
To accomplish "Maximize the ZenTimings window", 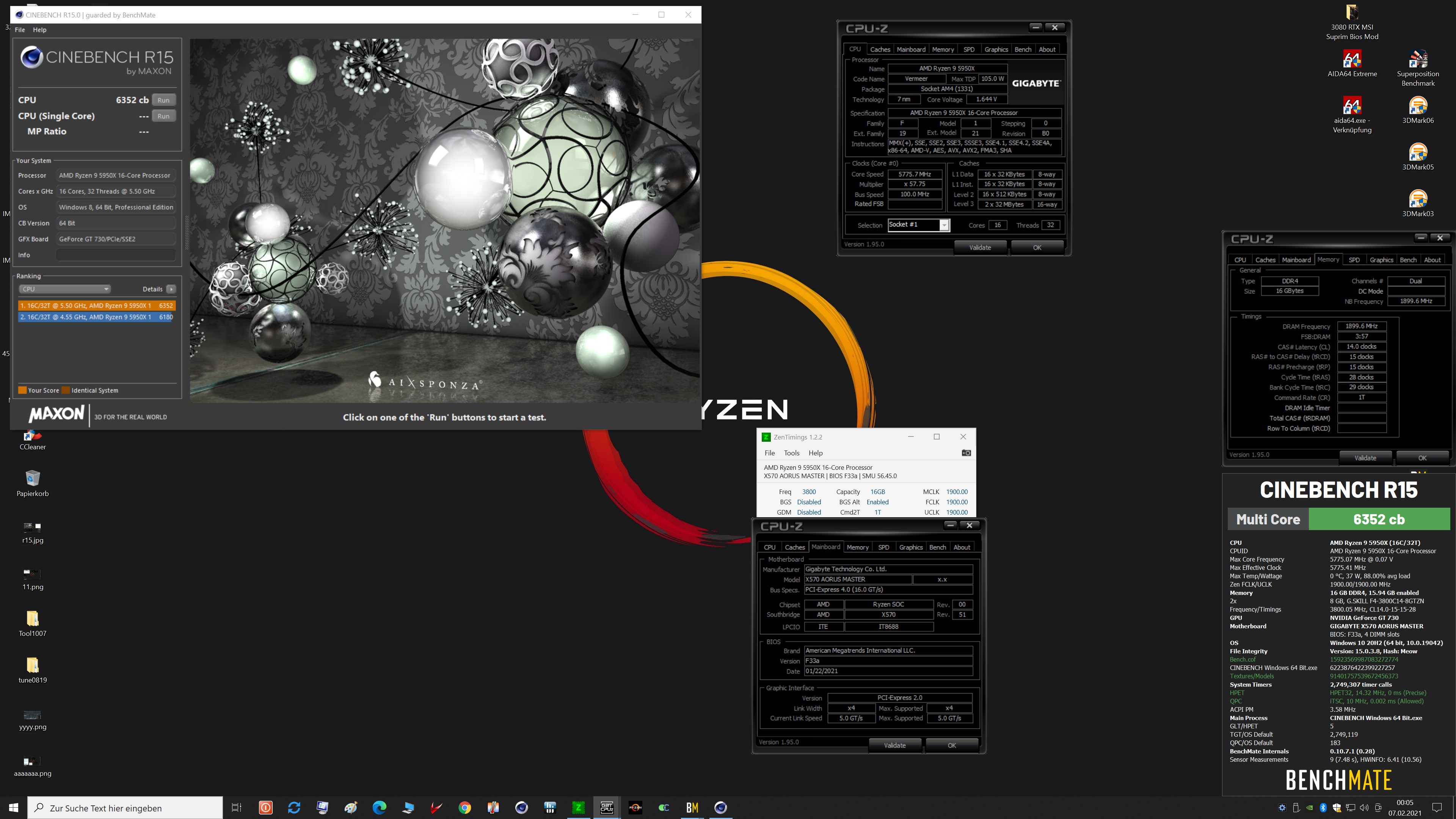I will click(937, 436).
